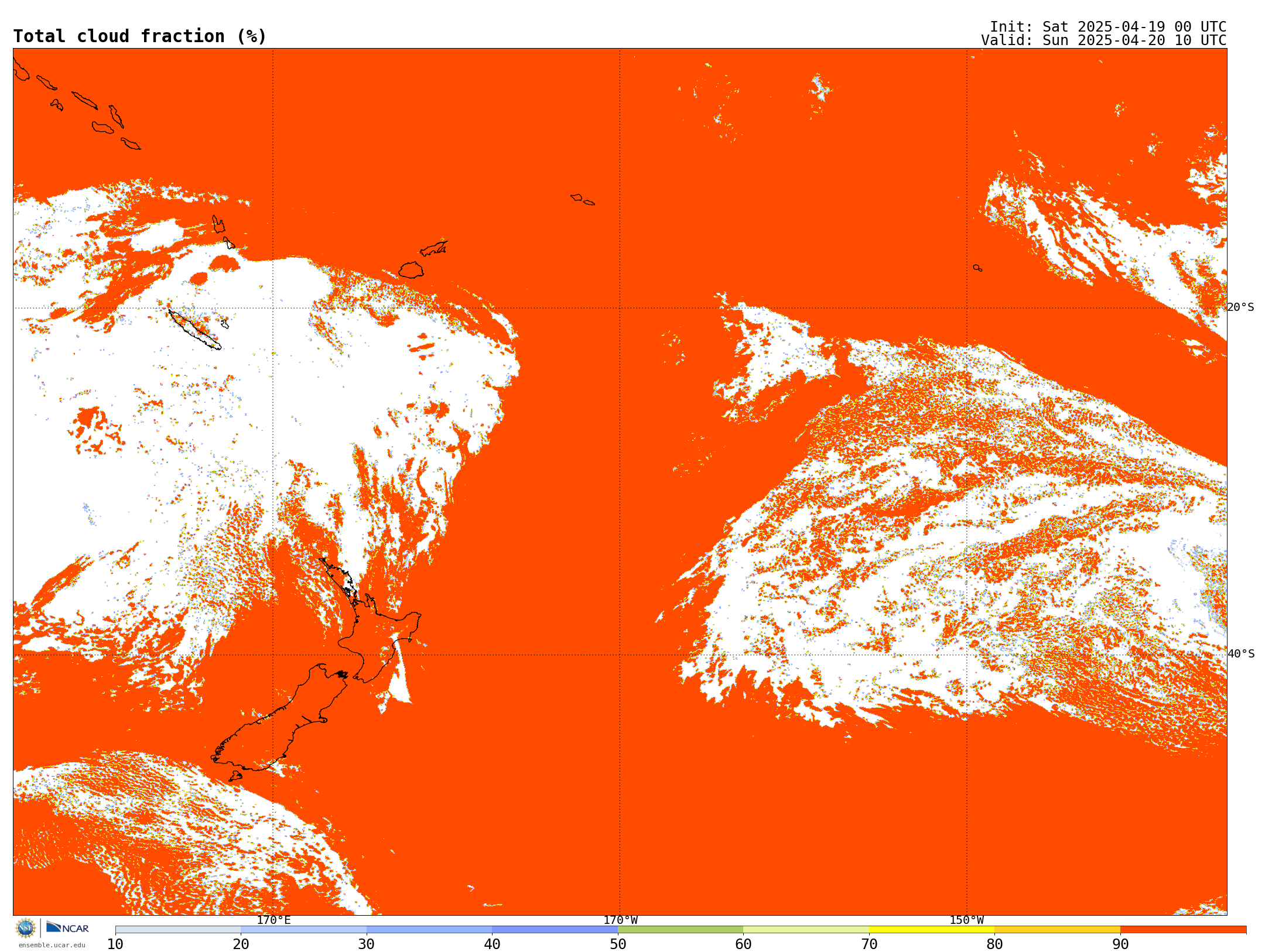
Task: Pick the periwinkle 40–50 colorbar segment
Action: (555, 930)
